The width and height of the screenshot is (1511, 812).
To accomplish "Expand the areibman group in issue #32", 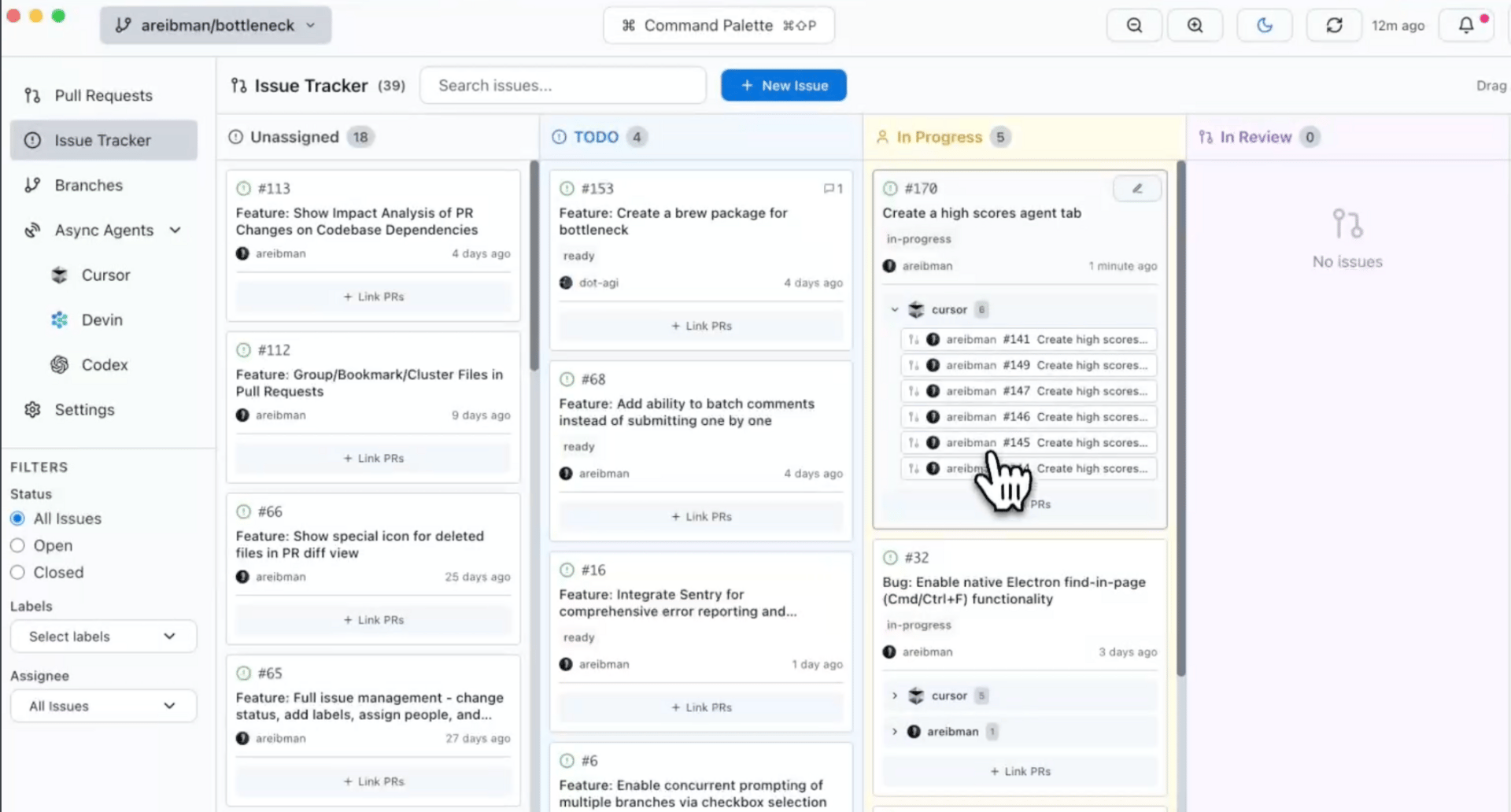I will 894,732.
